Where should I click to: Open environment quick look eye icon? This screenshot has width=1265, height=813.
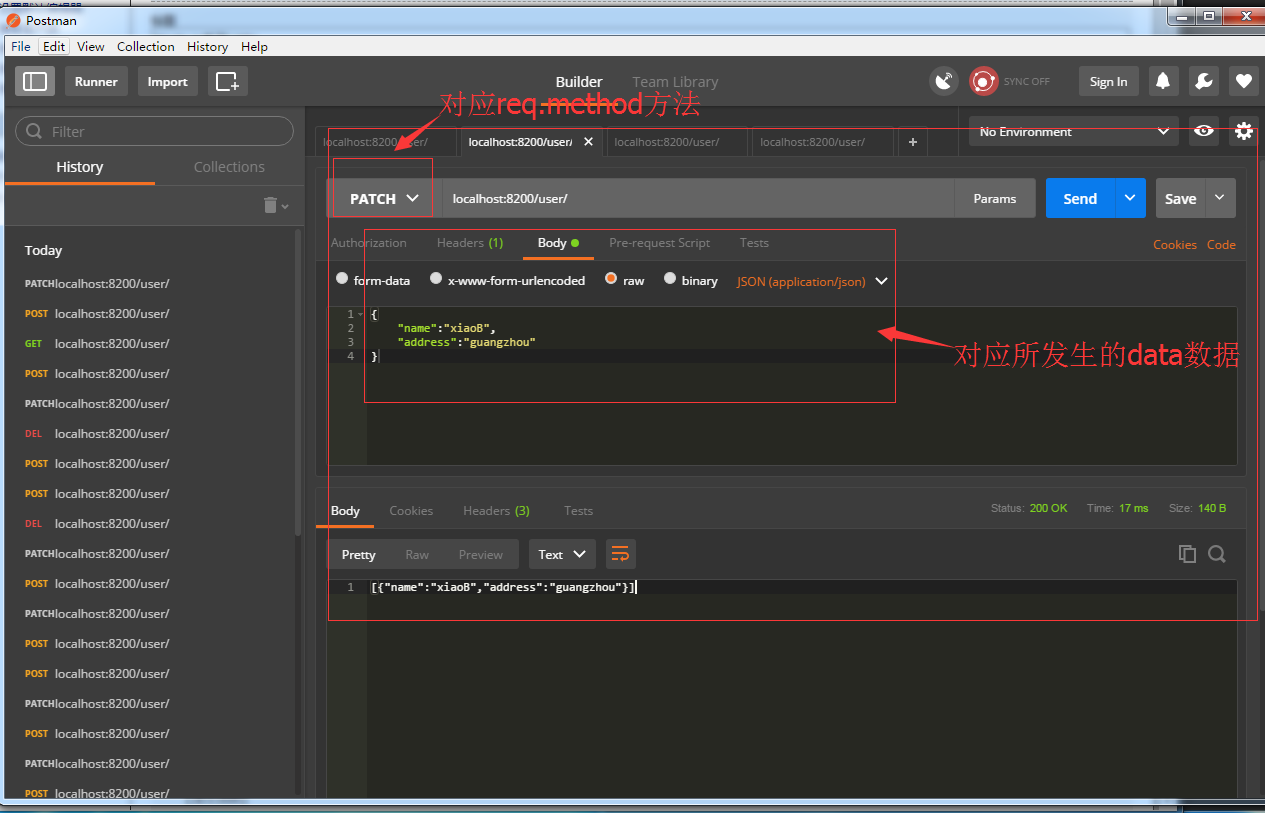coord(1204,131)
